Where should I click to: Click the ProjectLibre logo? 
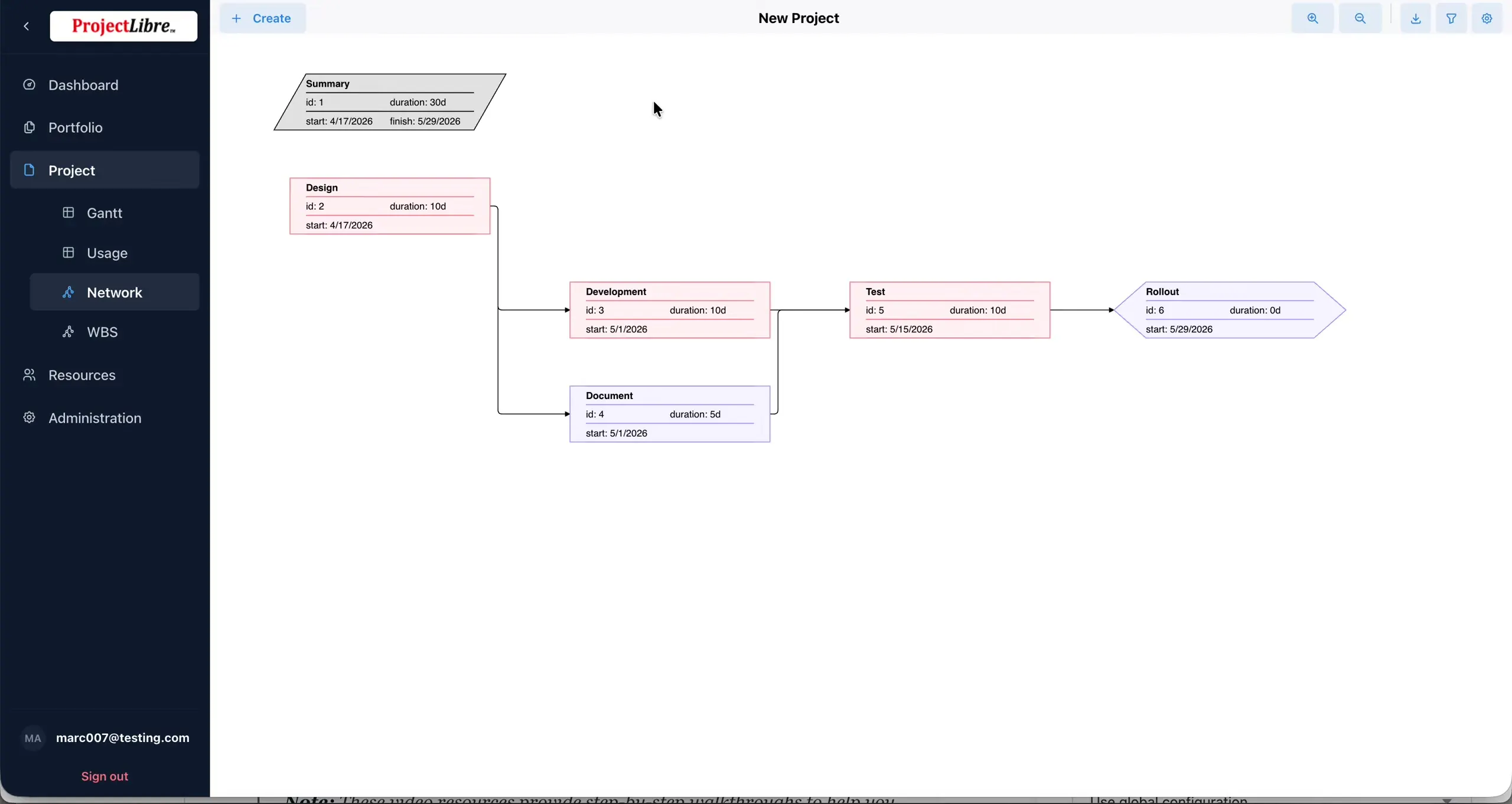pyautogui.click(x=123, y=26)
